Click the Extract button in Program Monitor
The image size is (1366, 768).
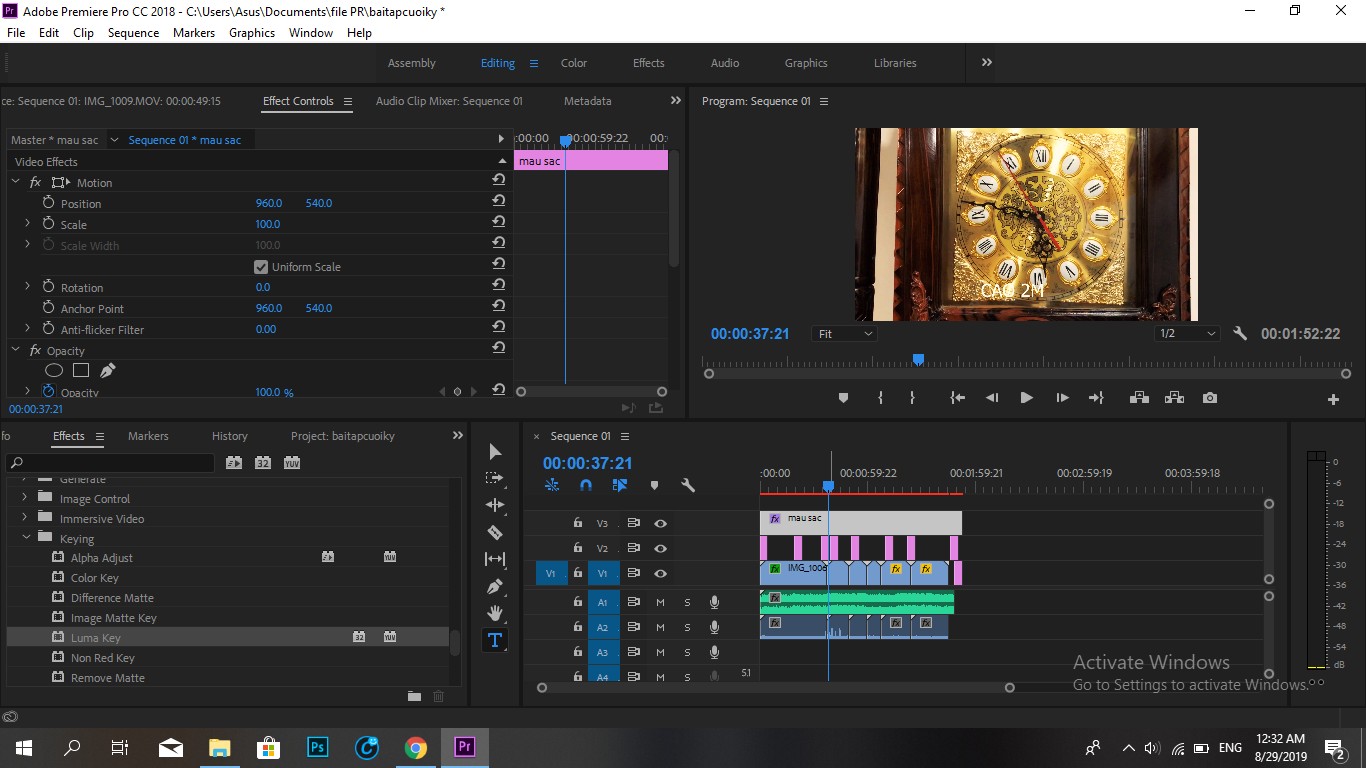click(x=1174, y=398)
